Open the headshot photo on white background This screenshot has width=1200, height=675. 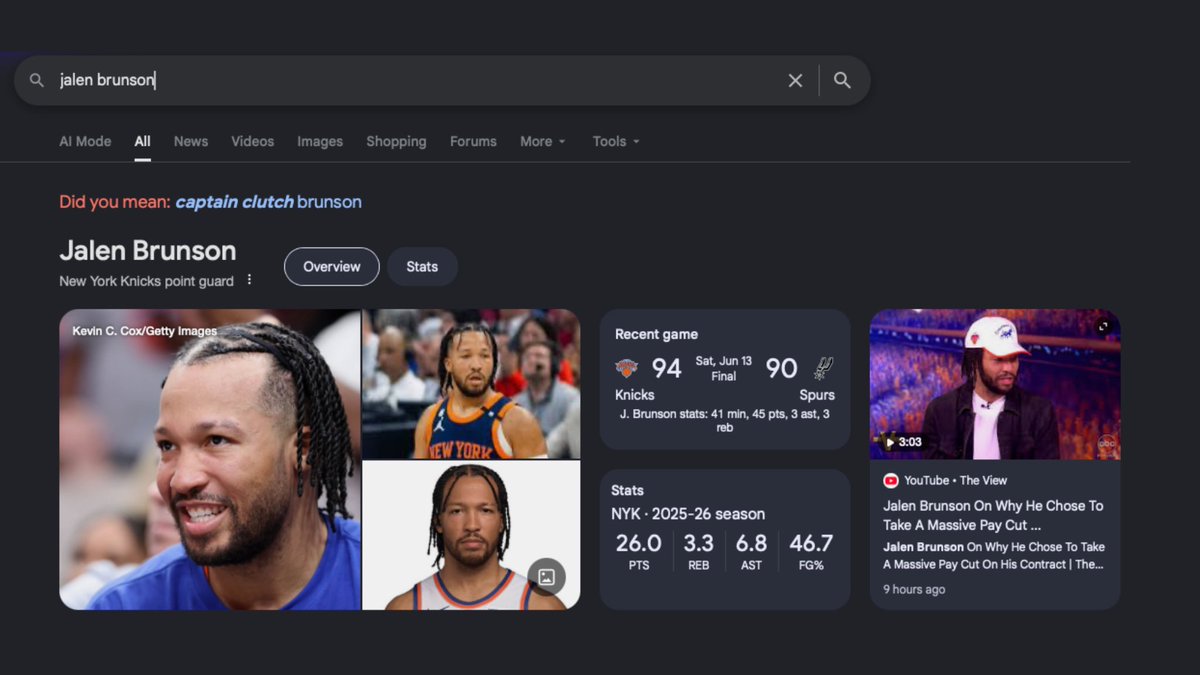(471, 535)
